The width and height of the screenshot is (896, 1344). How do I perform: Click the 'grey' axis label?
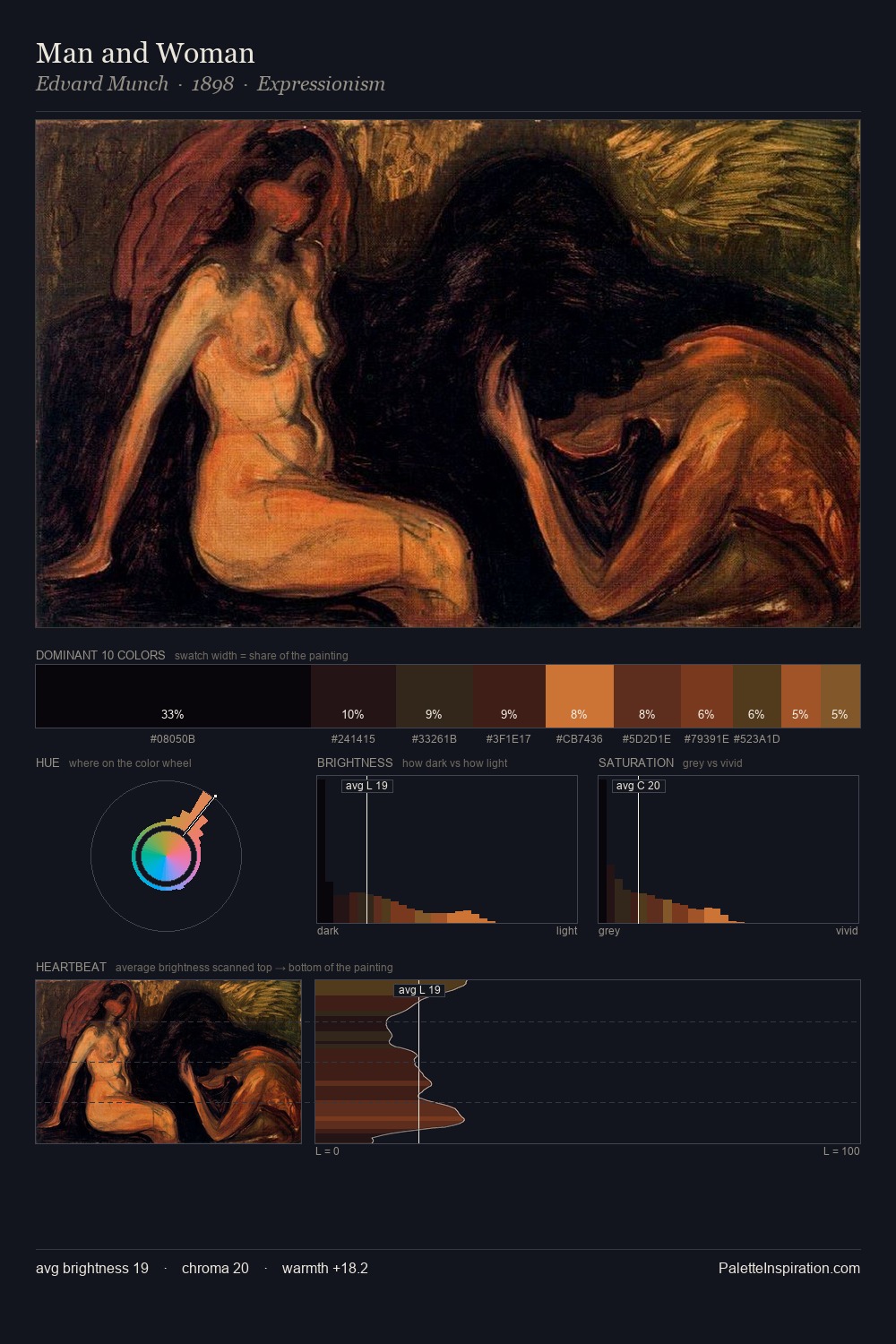pyautogui.click(x=609, y=931)
